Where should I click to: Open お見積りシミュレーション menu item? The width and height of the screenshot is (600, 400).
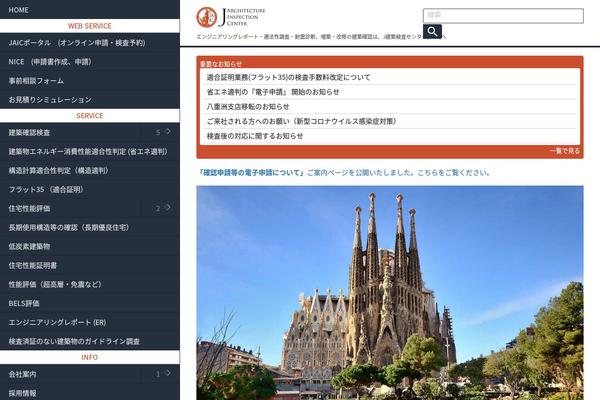90,100
